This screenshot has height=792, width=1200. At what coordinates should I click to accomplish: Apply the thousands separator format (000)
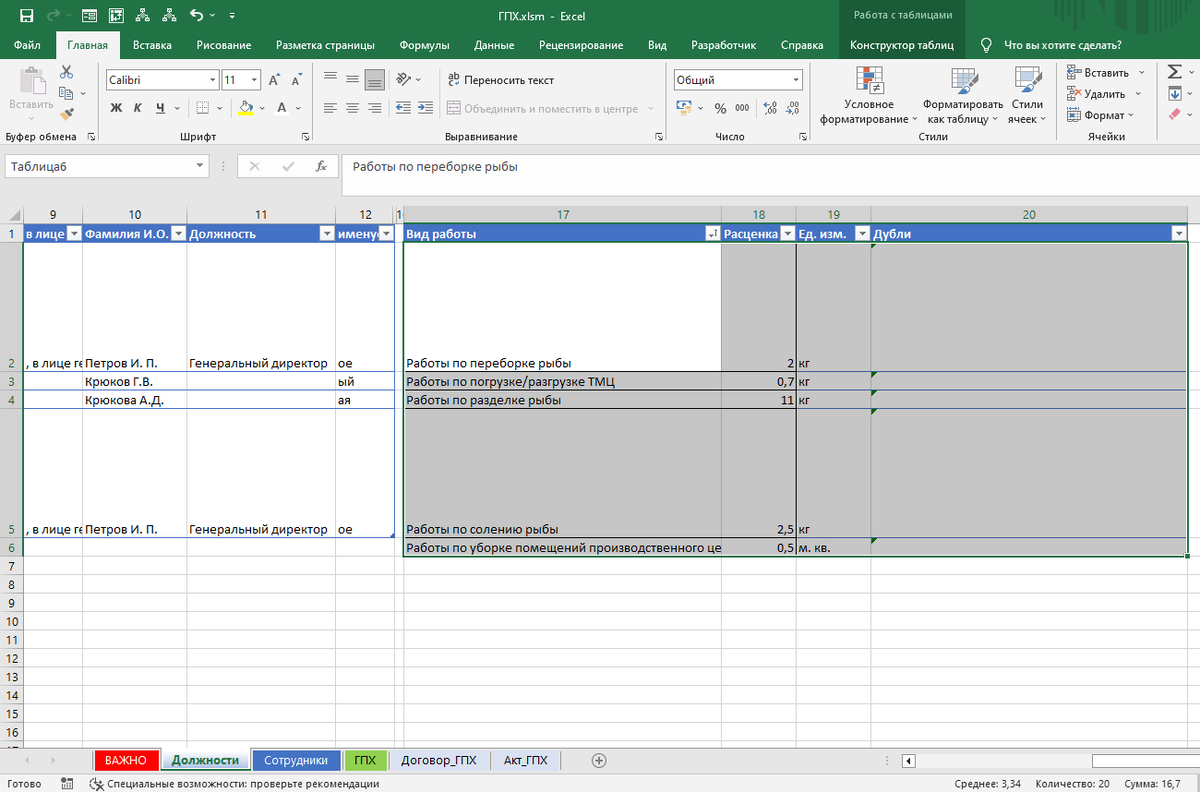coord(742,108)
